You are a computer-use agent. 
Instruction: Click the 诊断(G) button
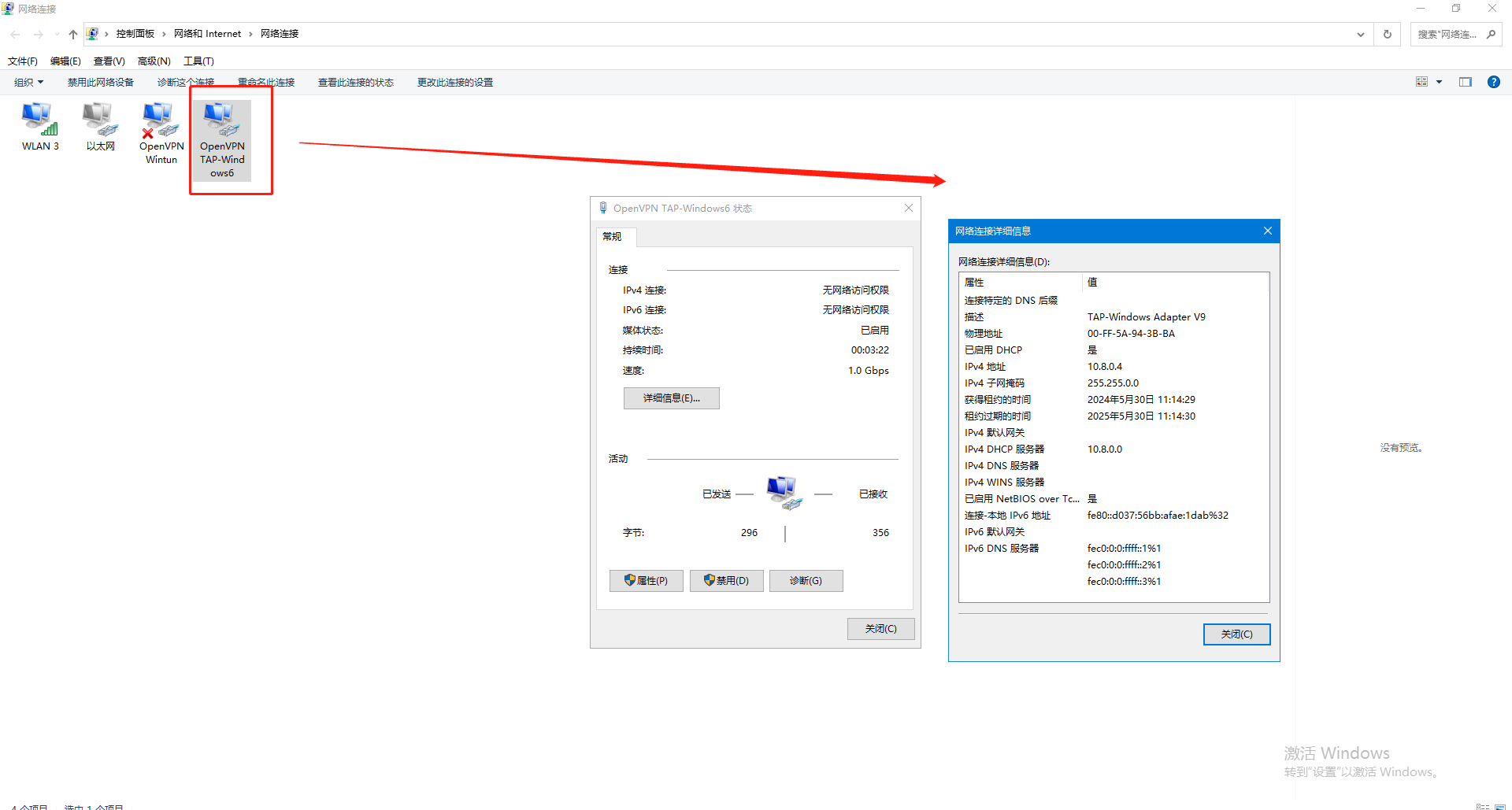806,580
